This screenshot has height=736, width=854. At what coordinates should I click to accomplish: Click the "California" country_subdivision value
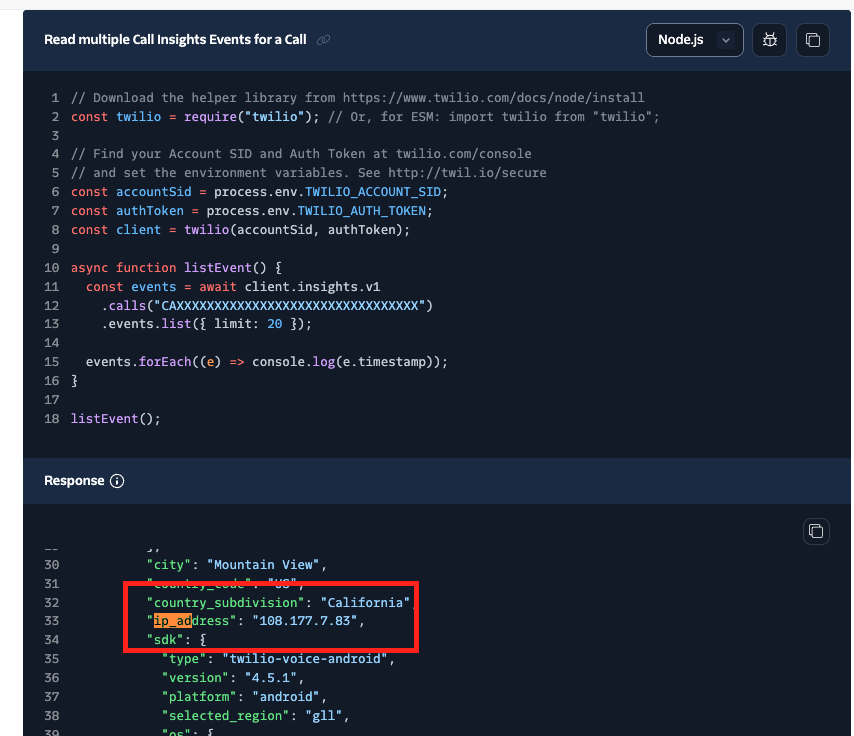(365, 603)
